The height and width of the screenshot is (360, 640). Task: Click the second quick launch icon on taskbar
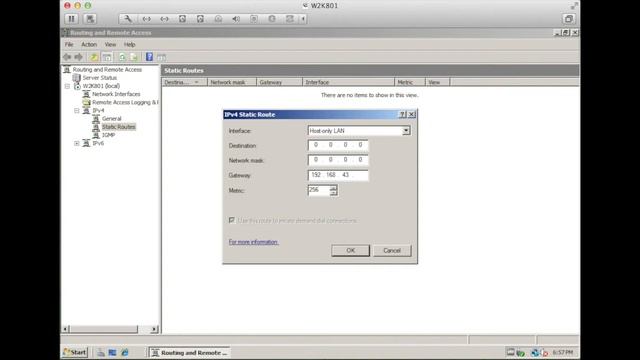click(x=113, y=353)
